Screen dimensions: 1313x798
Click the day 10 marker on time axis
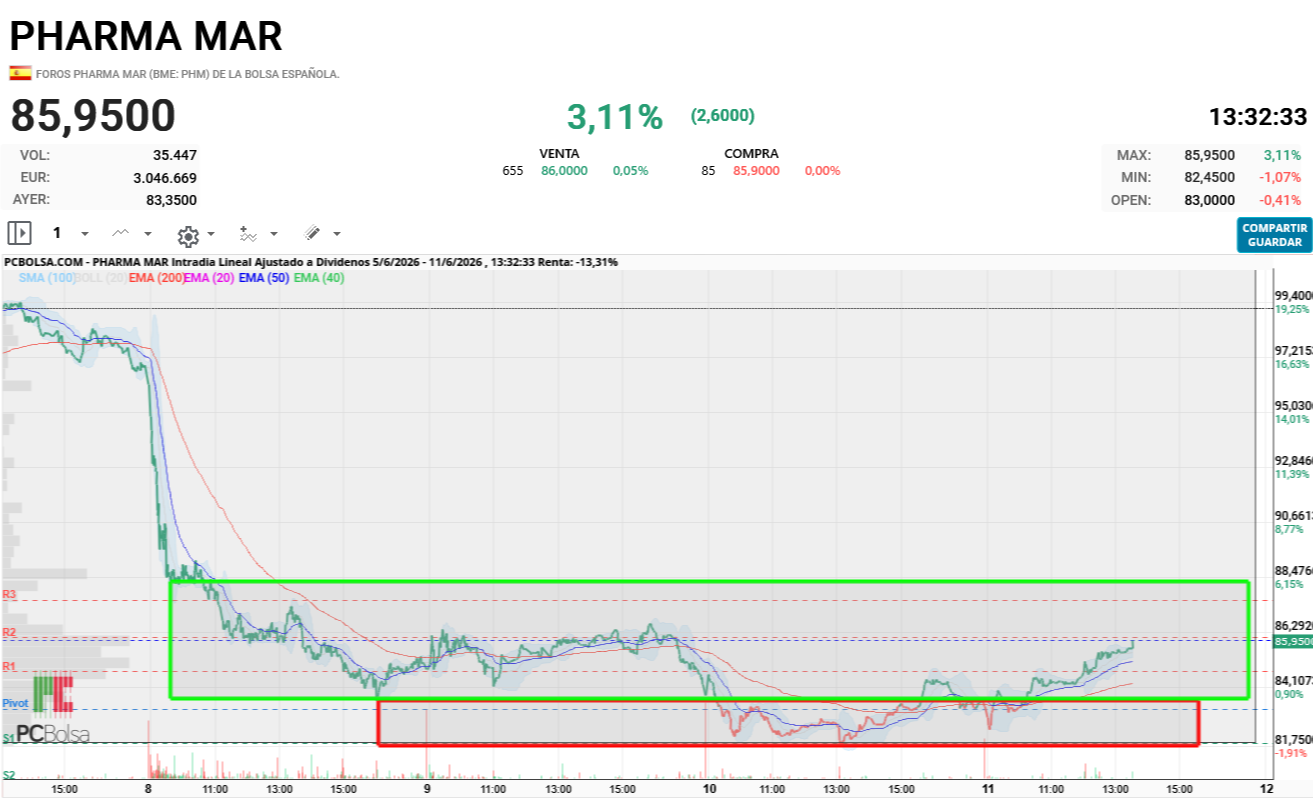click(x=710, y=789)
